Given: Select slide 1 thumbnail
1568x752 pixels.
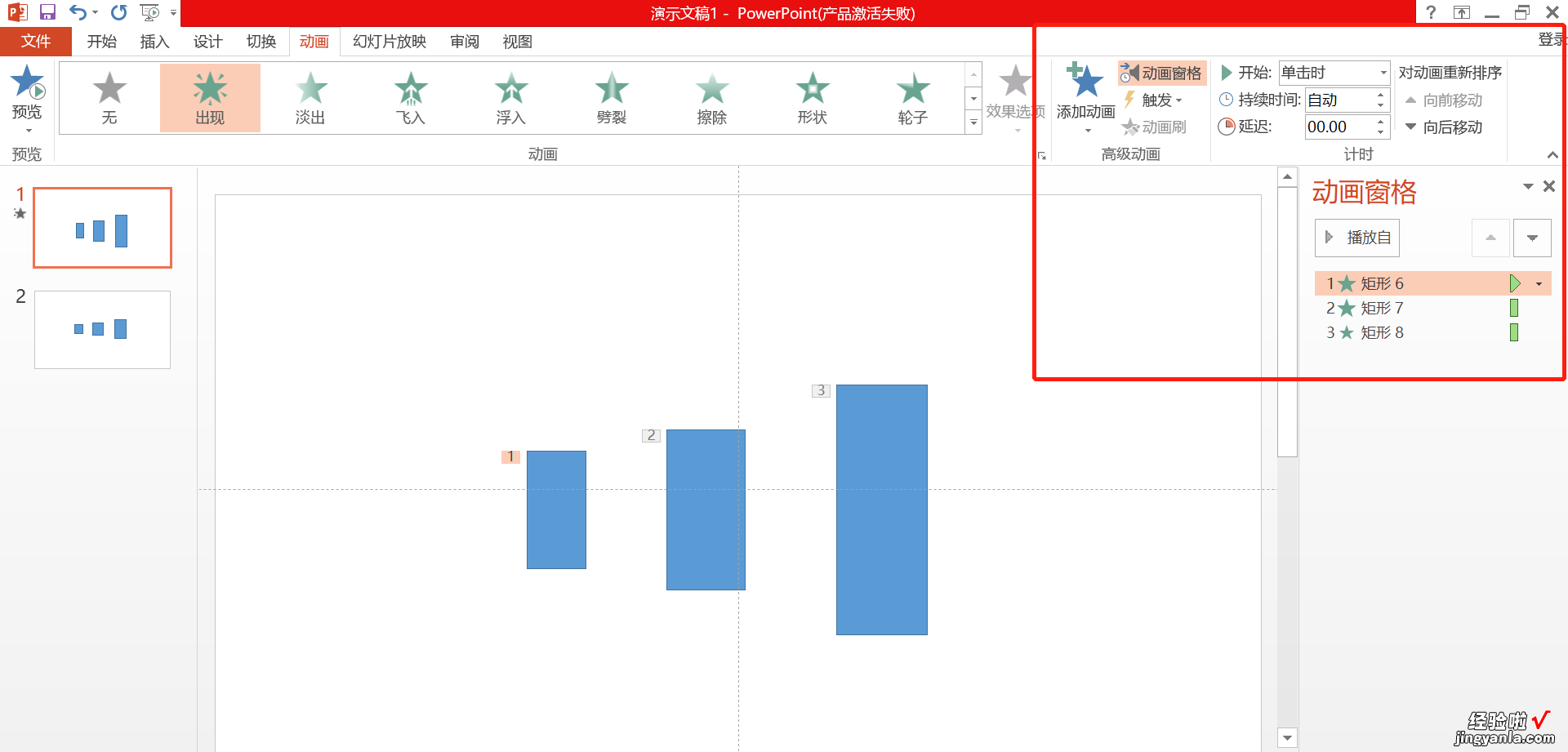Looking at the screenshot, I should pos(102,228).
